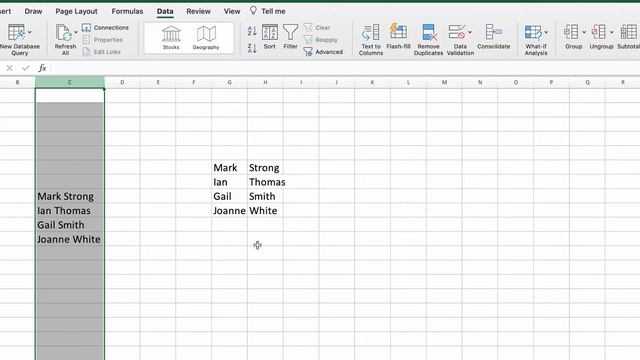This screenshot has width=640, height=360.
Task: Expand Data Validation dropdown arrow
Action: 470,32
